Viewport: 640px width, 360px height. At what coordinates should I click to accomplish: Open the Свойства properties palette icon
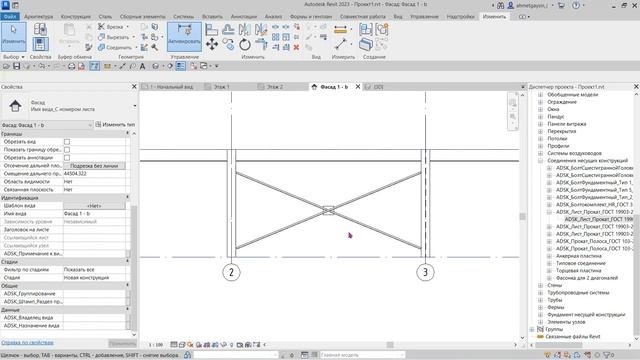40,44
